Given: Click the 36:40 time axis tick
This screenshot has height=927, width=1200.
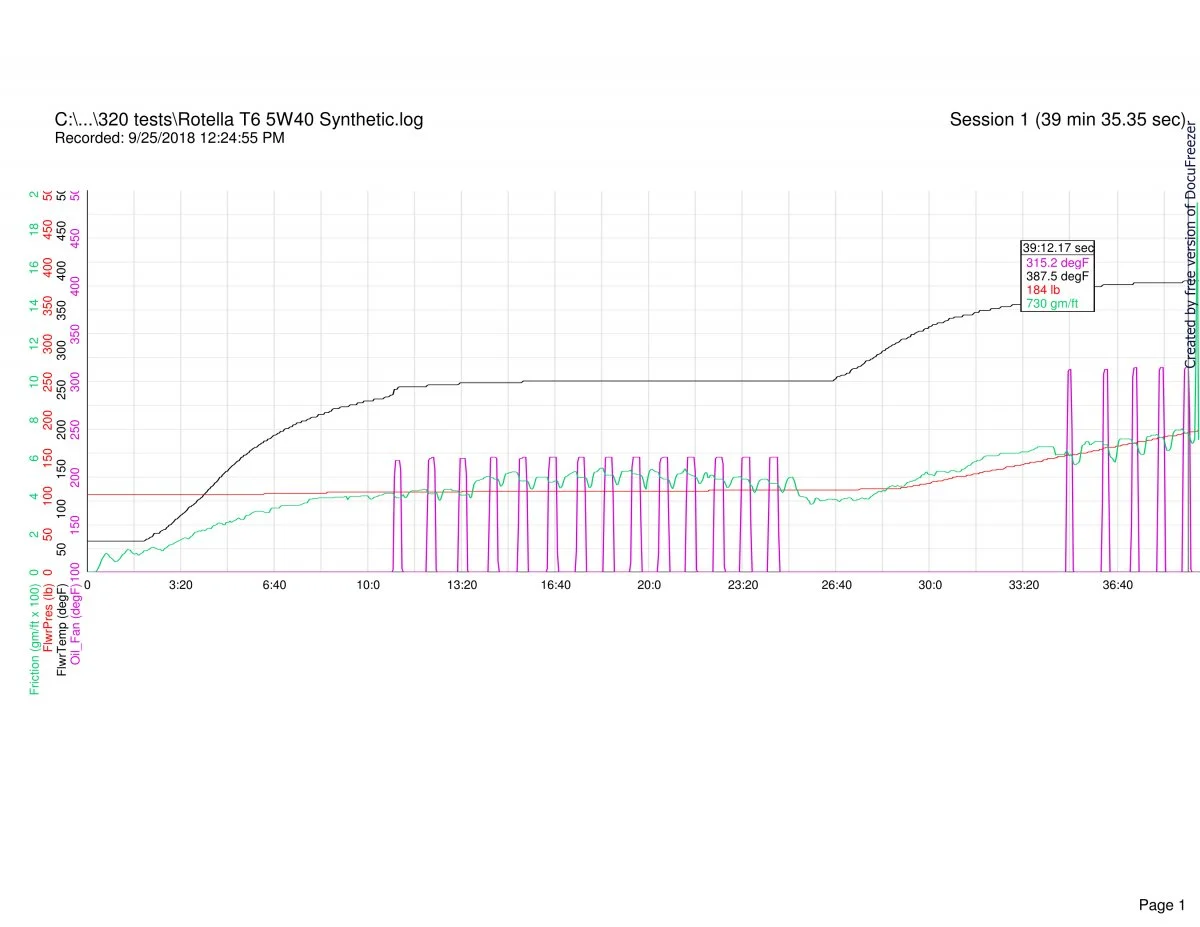Looking at the screenshot, I should coord(1117,584).
